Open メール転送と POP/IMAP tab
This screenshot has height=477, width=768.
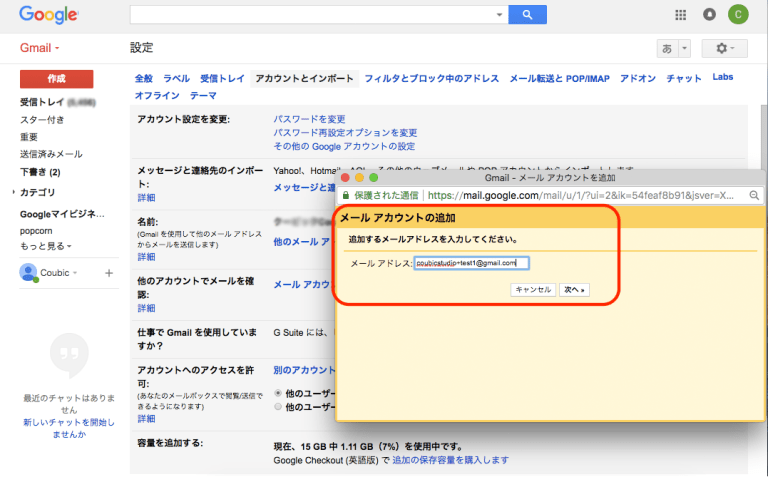pyautogui.click(x=559, y=78)
